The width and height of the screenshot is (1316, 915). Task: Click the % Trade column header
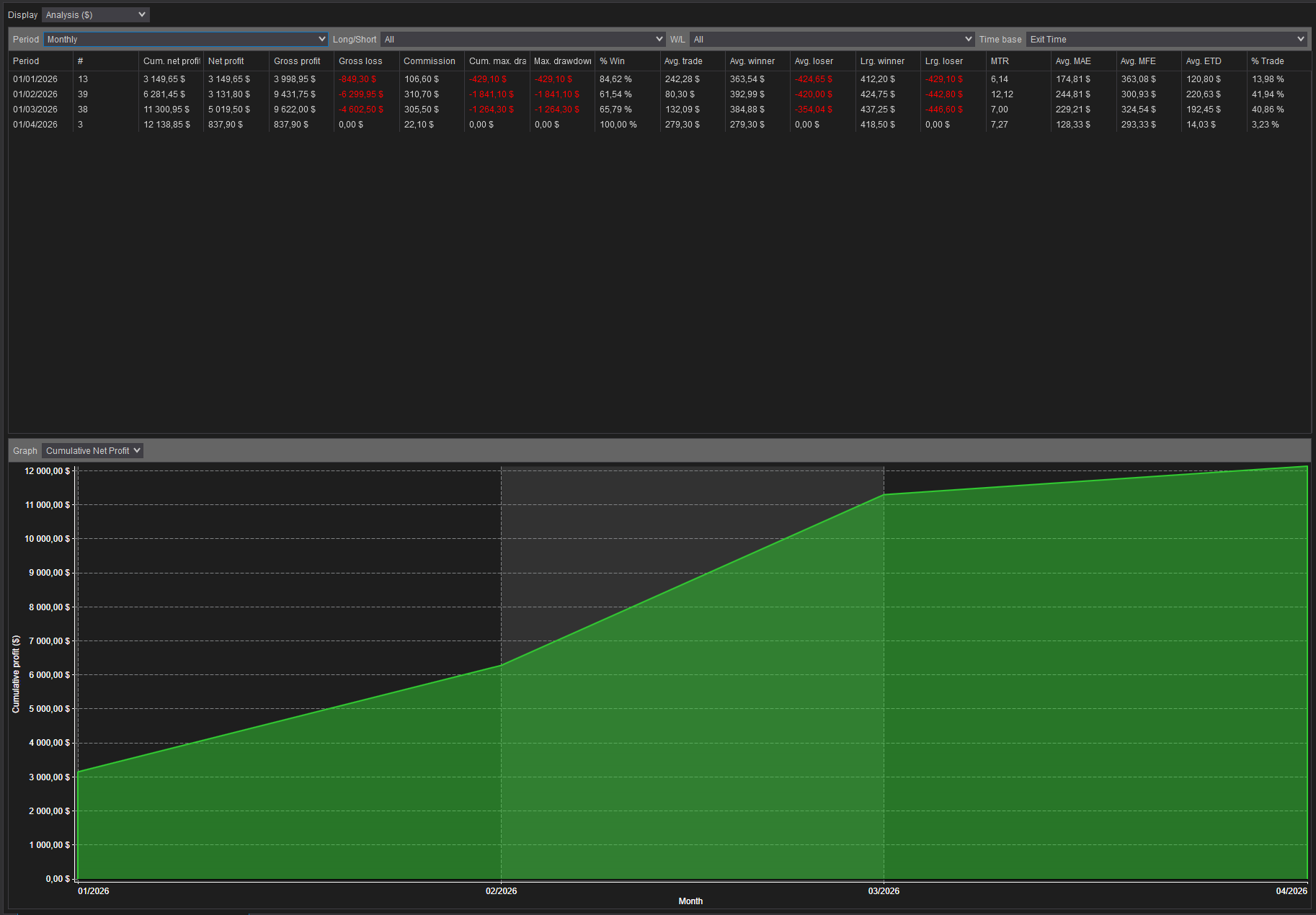tap(1268, 61)
